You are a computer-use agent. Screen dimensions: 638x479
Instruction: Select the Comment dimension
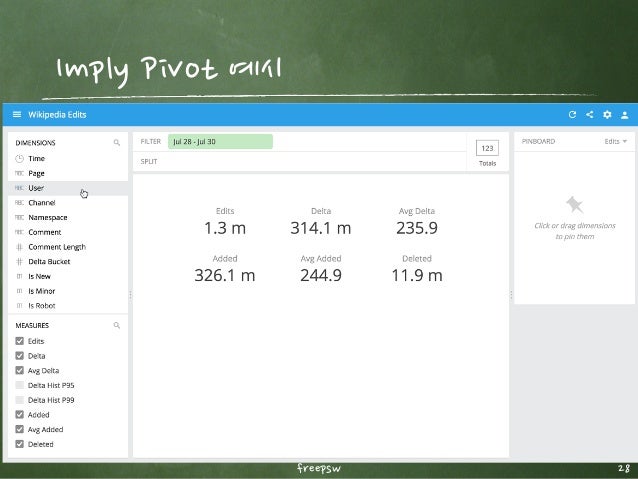[x=68, y=232]
